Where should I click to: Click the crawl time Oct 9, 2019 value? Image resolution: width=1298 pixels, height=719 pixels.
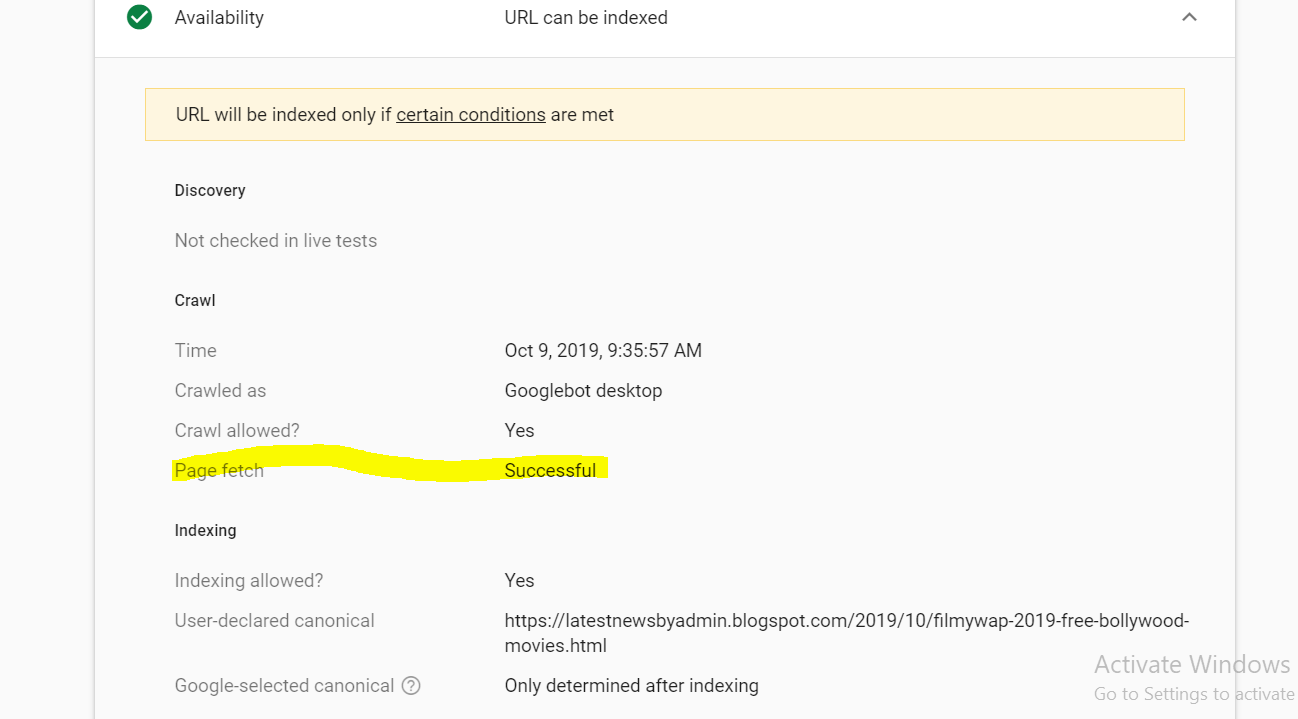click(x=603, y=350)
